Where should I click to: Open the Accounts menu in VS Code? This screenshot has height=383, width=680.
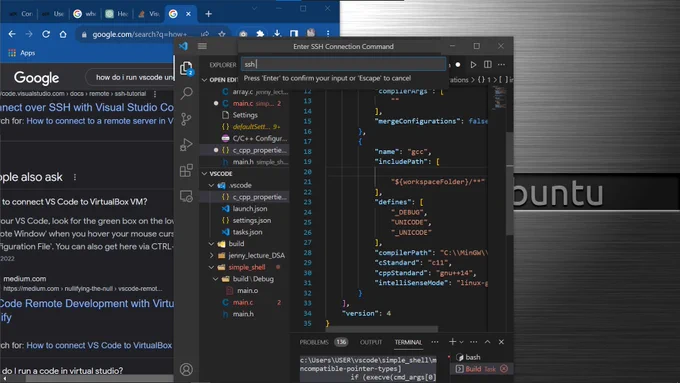[186, 369]
